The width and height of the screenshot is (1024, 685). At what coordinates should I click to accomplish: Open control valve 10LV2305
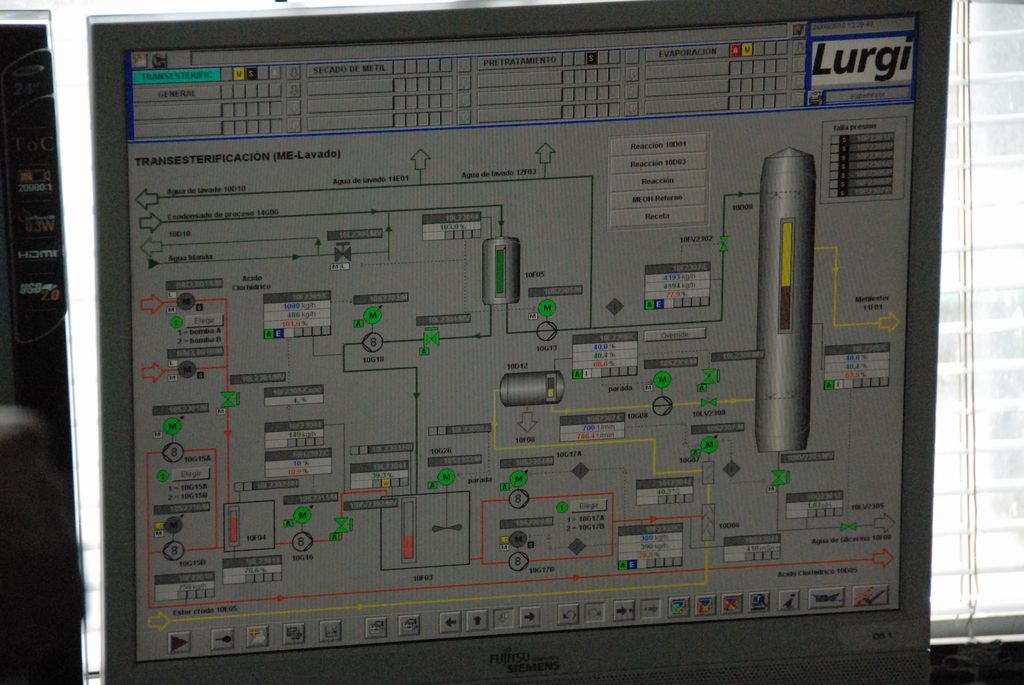click(x=848, y=527)
